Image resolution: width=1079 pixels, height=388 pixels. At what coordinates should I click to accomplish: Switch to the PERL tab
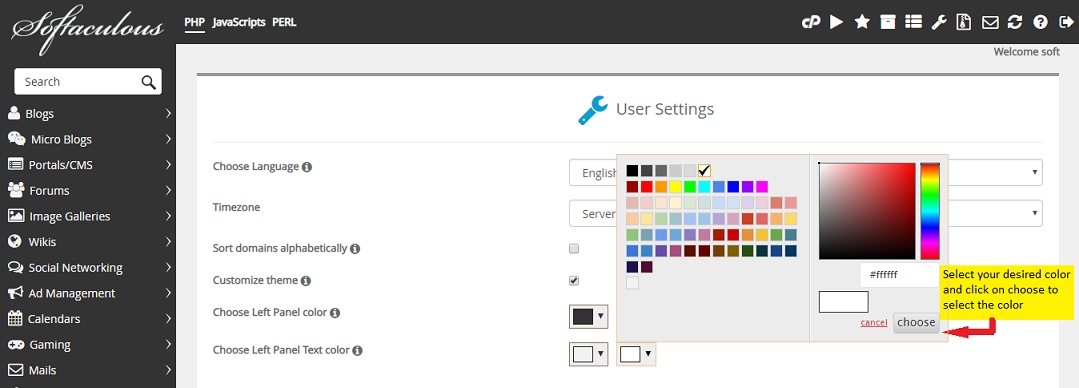(284, 22)
